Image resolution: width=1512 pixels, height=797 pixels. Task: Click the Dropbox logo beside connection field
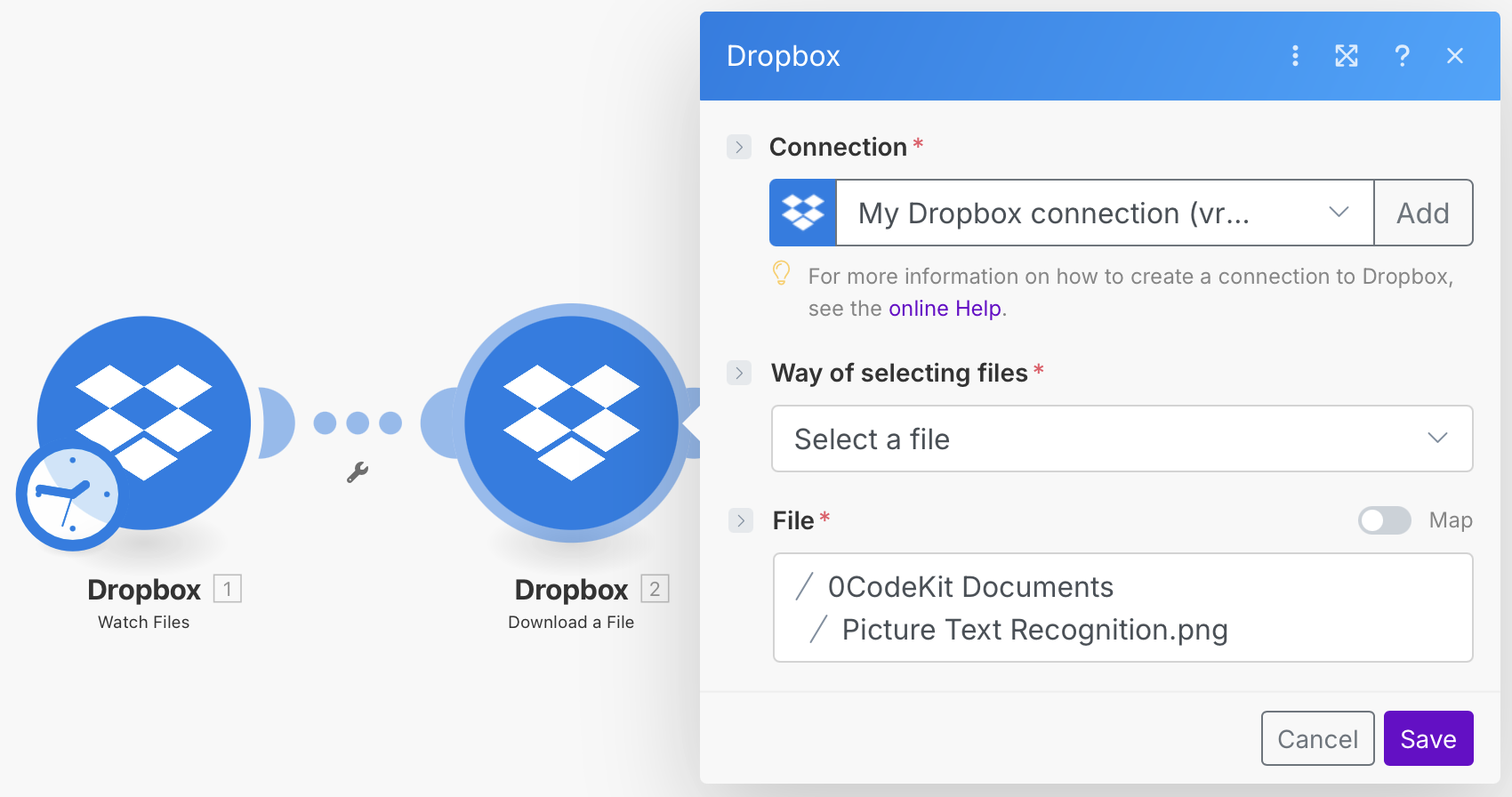point(803,213)
